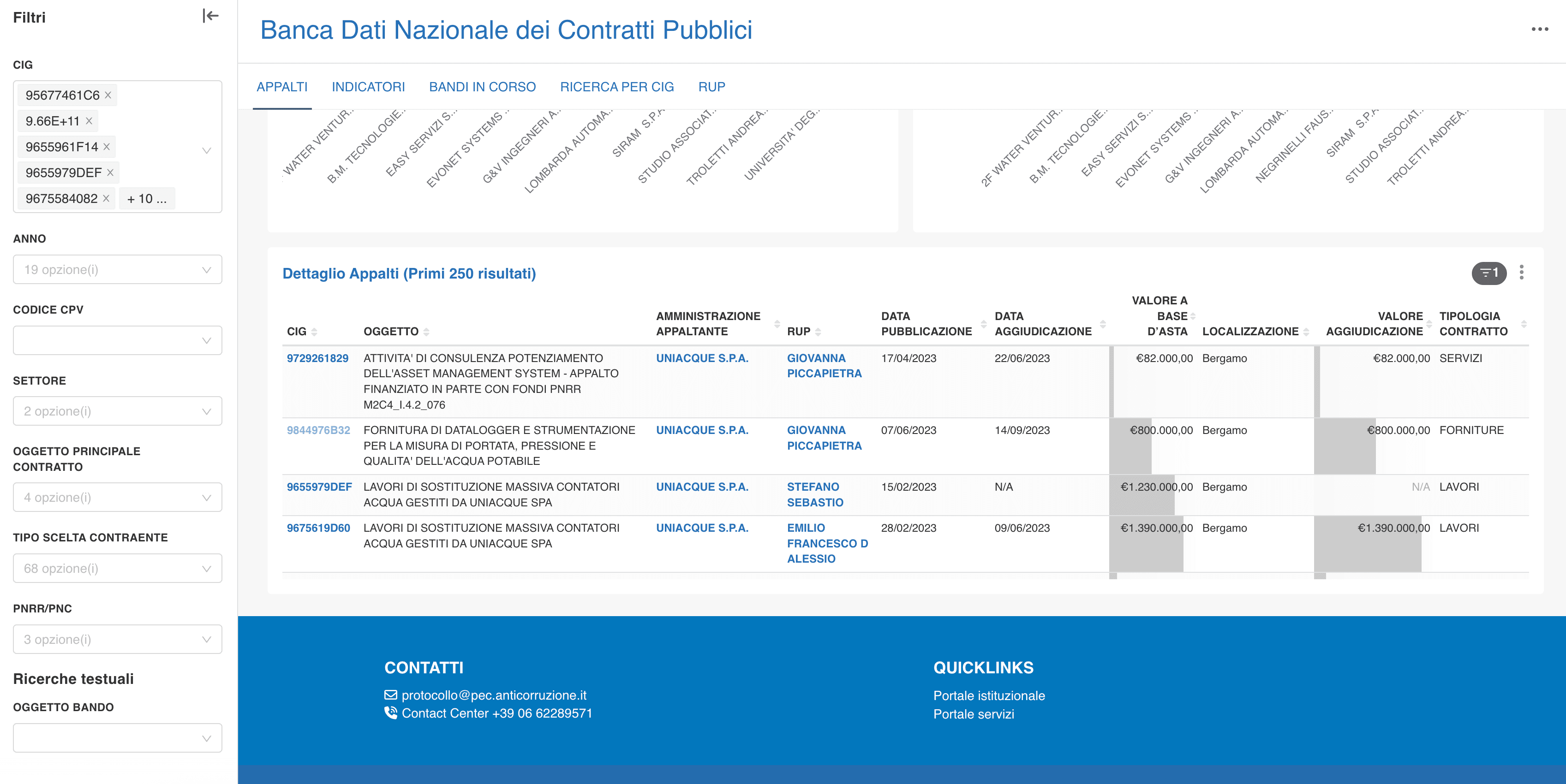Click the SIRAM S.P.A. label in left chart

pos(639,132)
